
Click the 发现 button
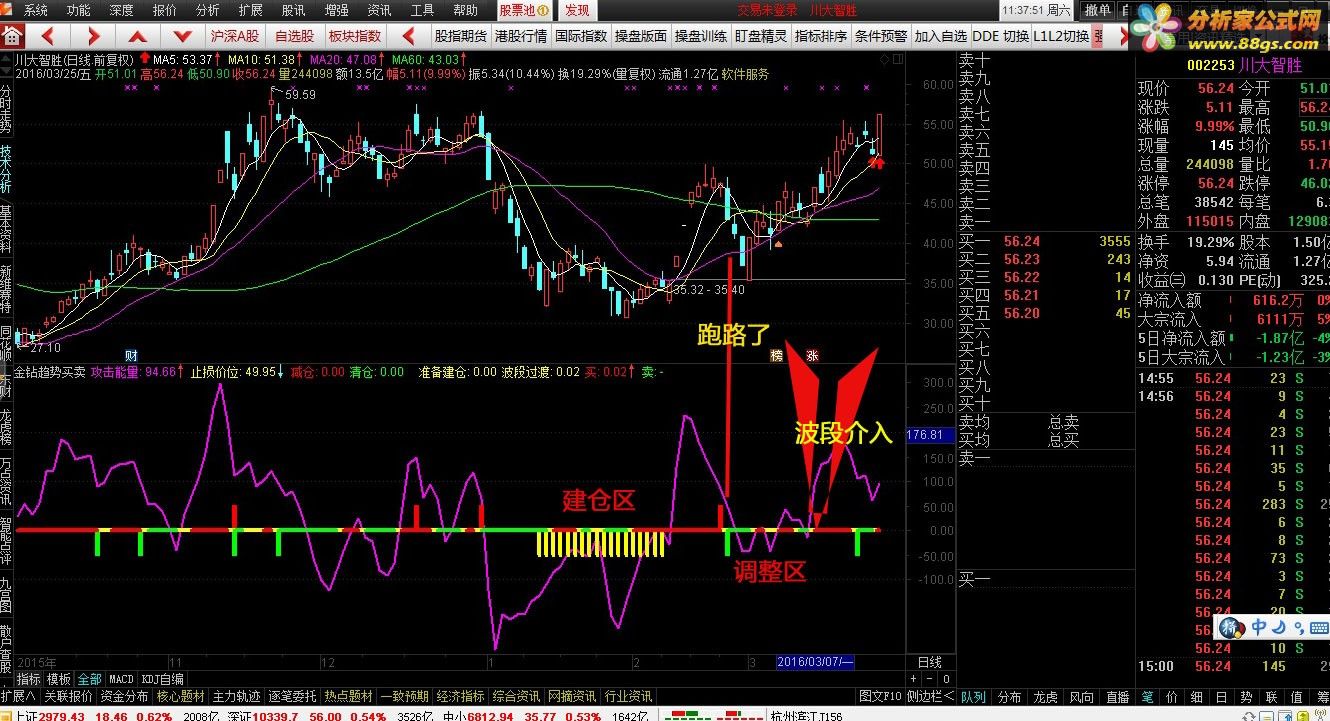pyautogui.click(x=577, y=10)
